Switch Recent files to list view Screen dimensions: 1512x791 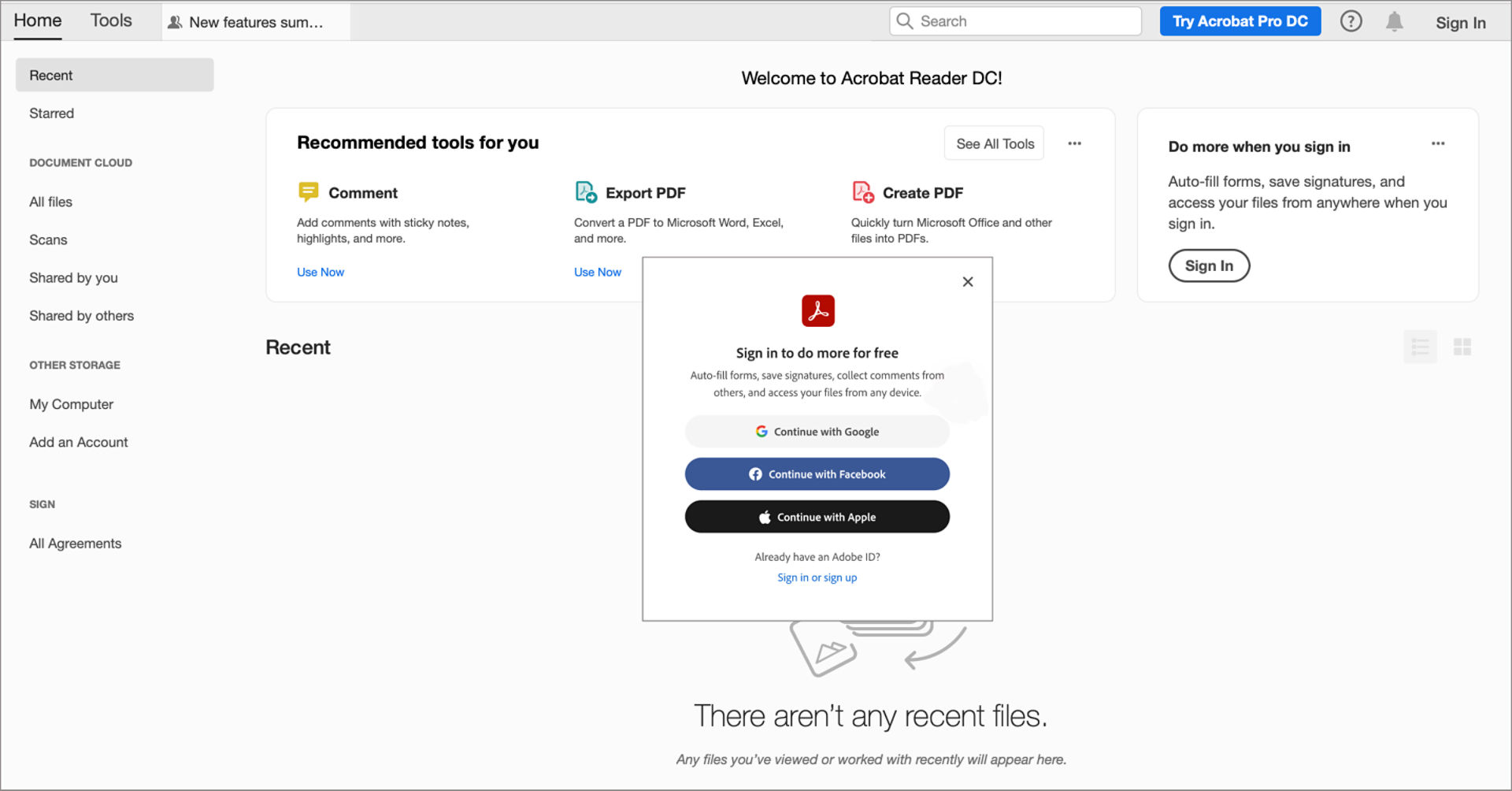[1420, 347]
